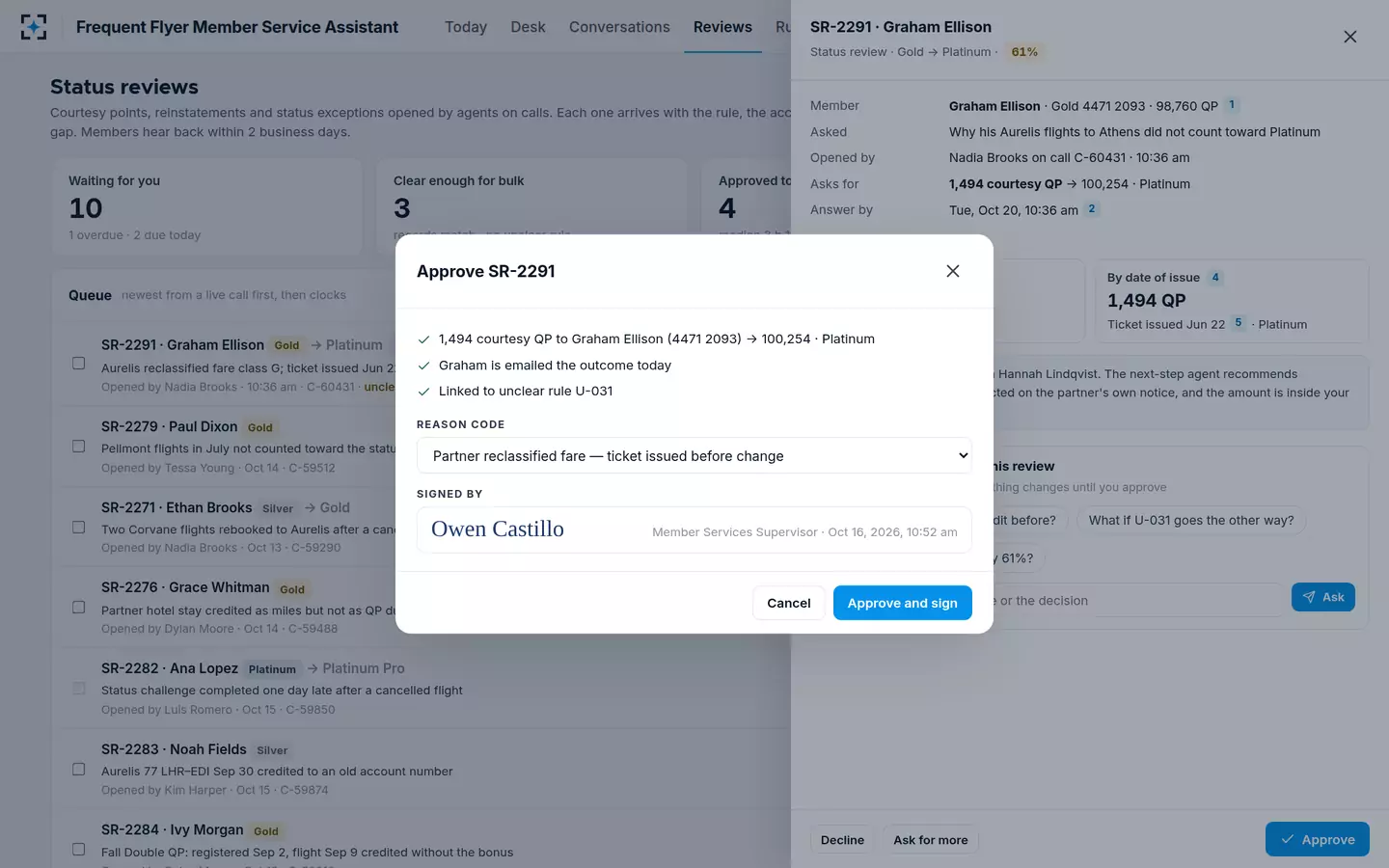Click the blue Approve button in side panel
The width and height of the screenshot is (1389, 868).
click(1318, 839)
